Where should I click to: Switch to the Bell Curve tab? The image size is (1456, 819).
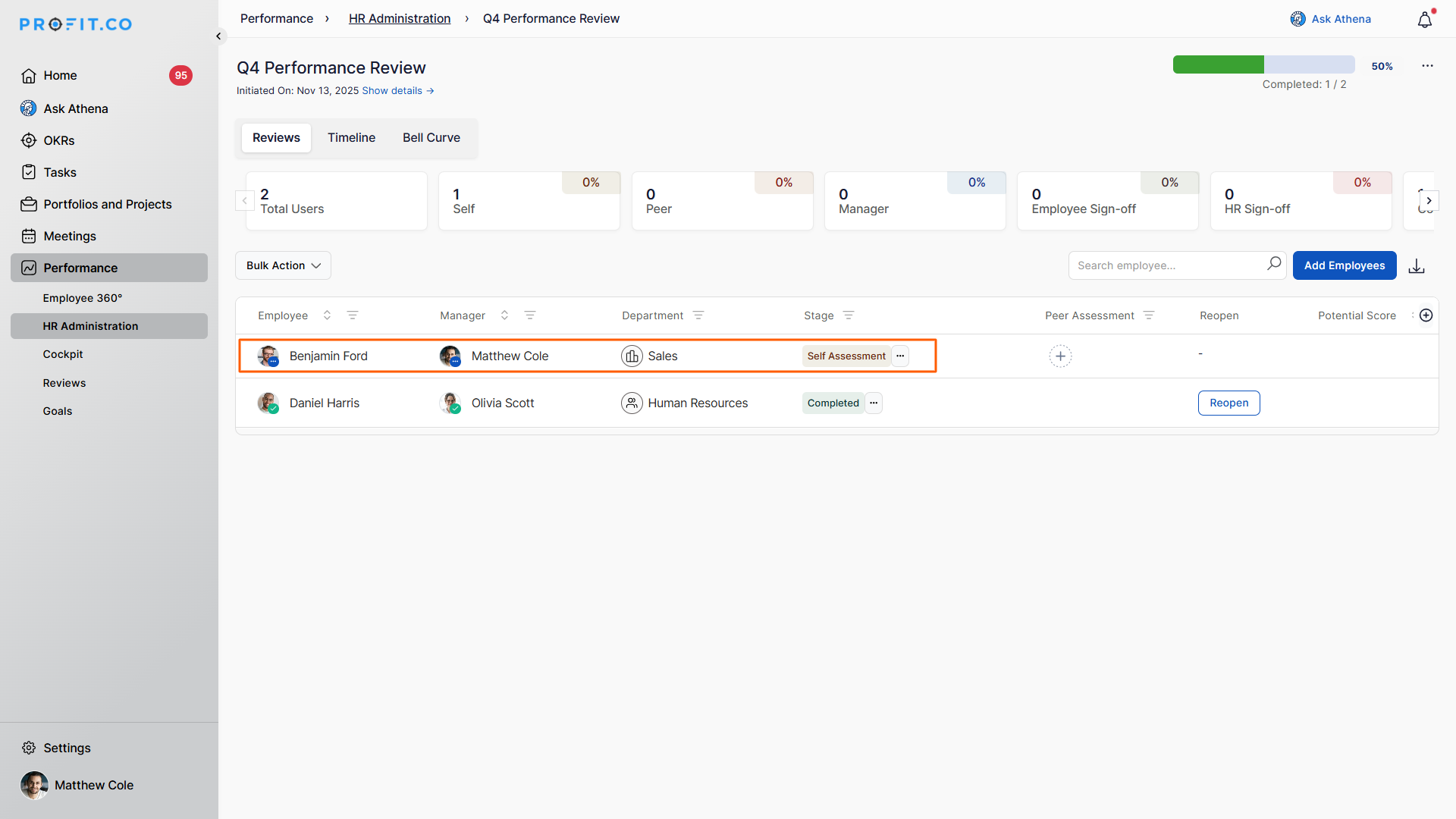tap(431, 138)
